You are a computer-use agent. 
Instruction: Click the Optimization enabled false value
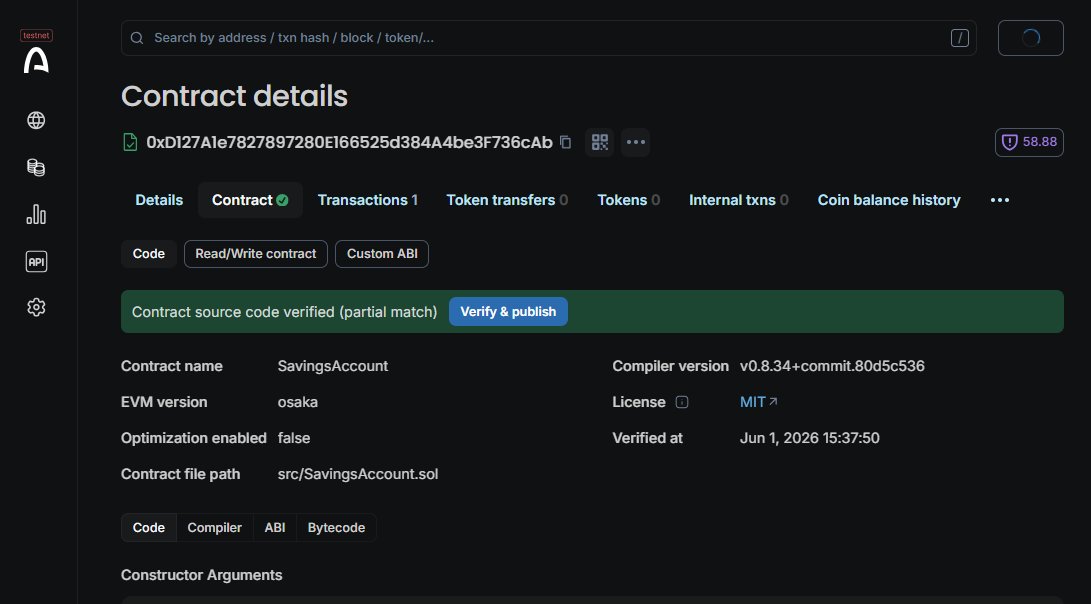click(294, 438)
